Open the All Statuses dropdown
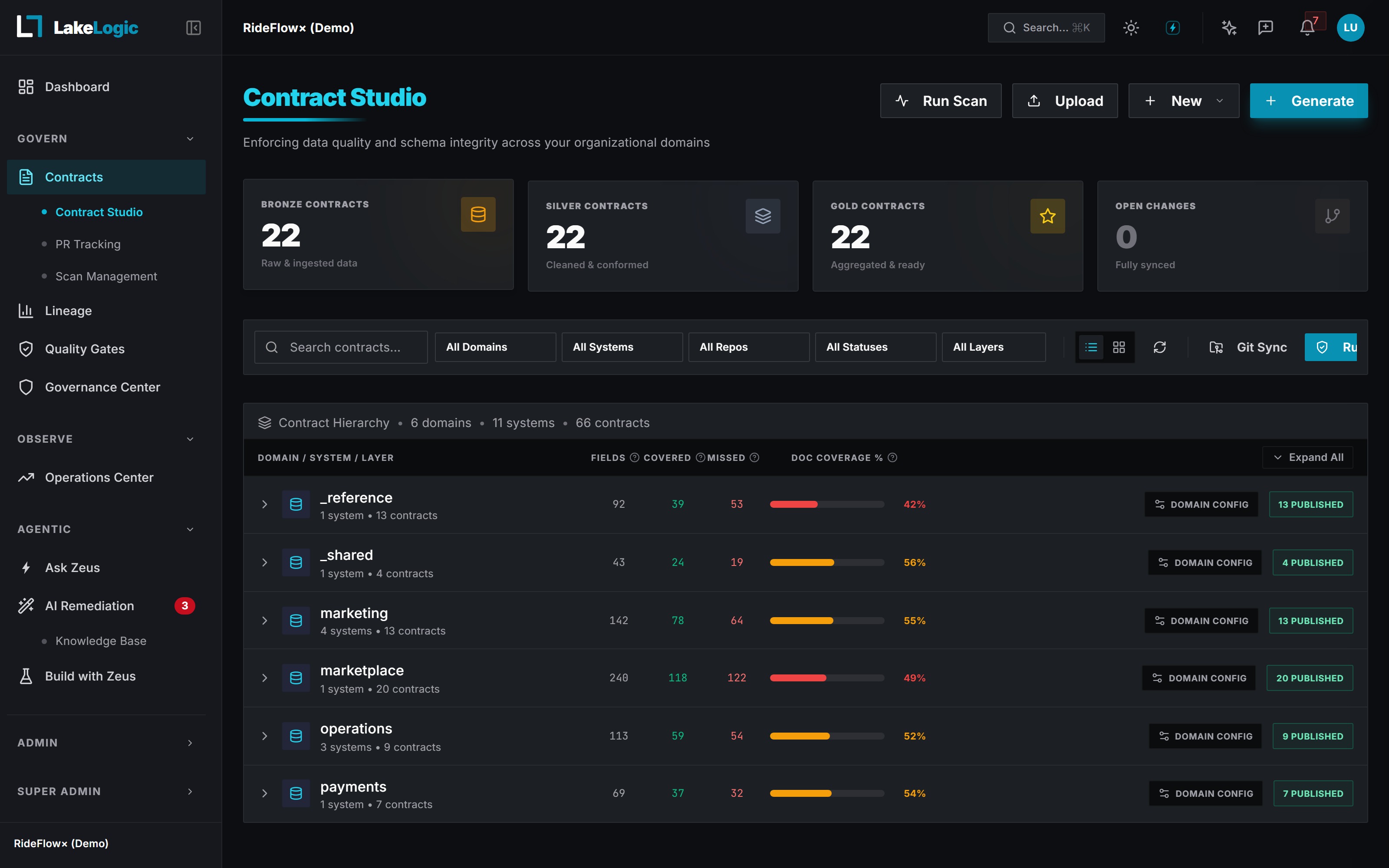This screenshot has width=1389, height=868. (x=876, y=347)
